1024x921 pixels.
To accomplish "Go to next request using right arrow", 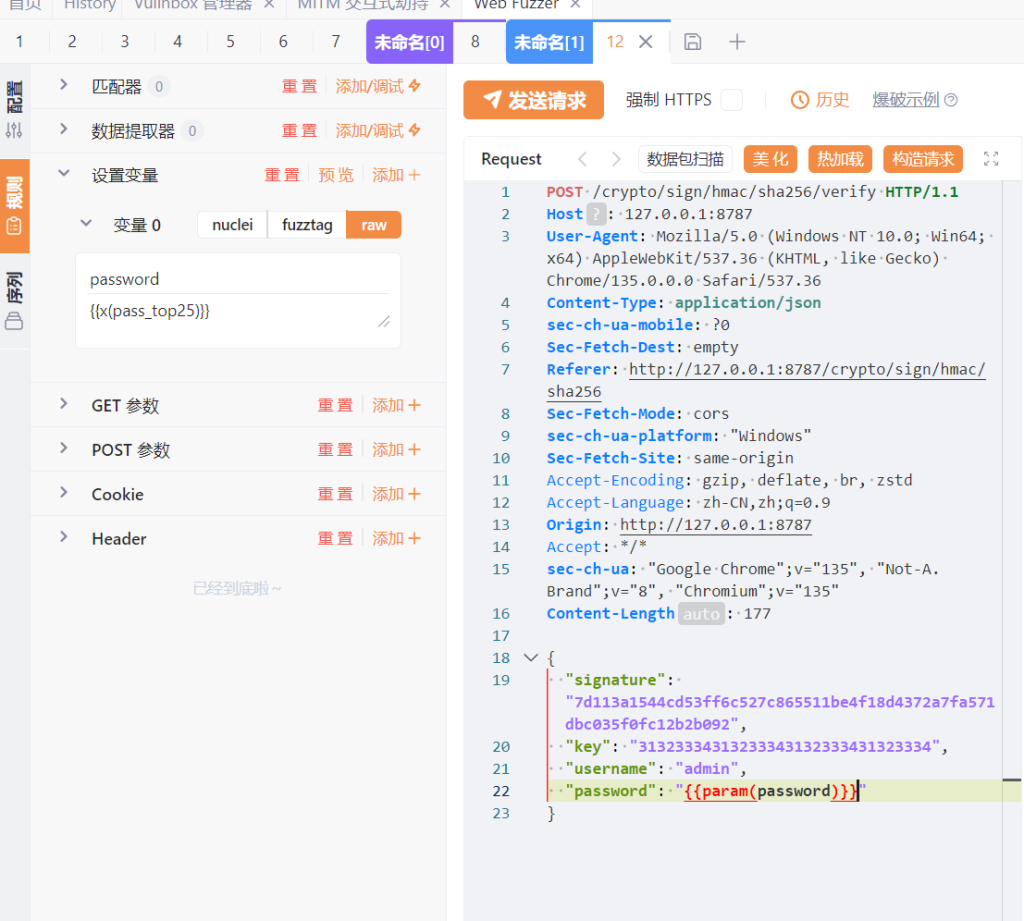I will coord(616,159).
